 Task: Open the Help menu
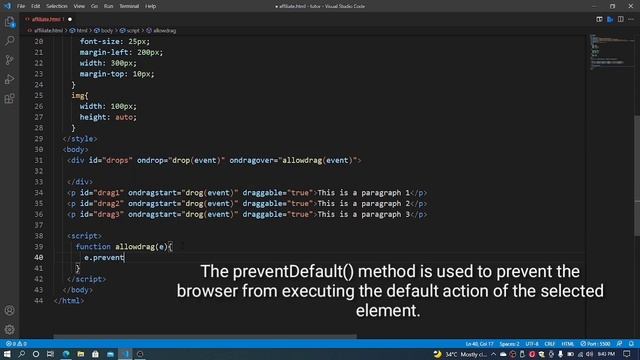tap(151, 6)
